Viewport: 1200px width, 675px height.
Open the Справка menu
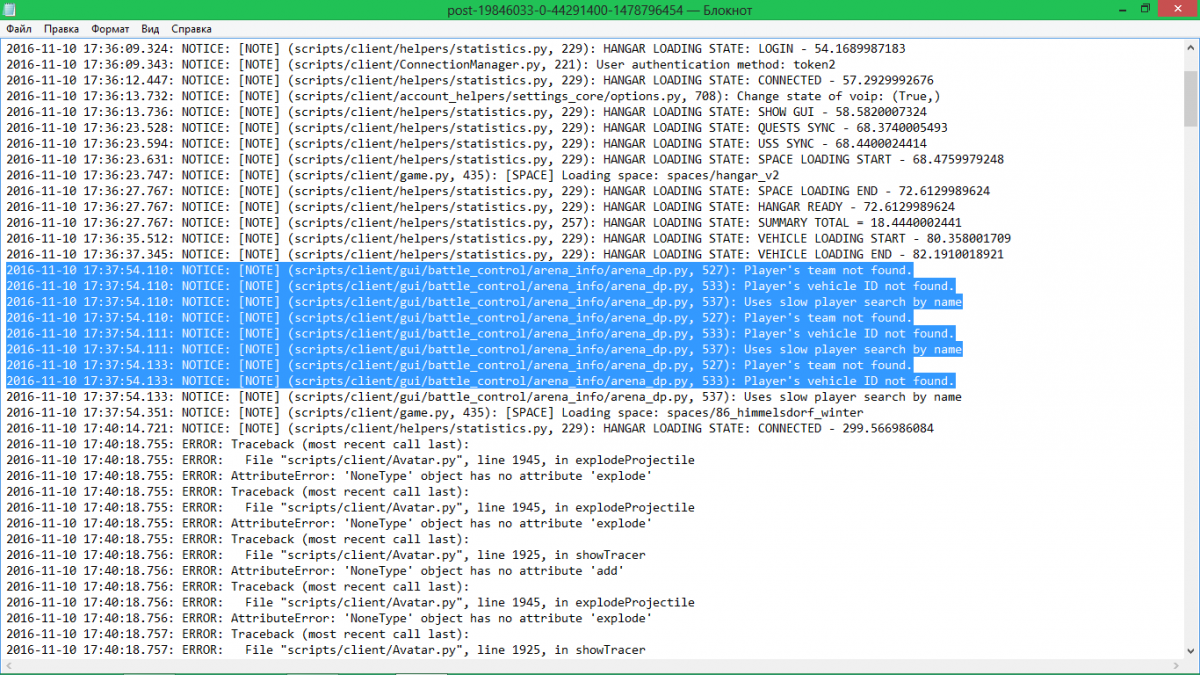(x=191, y=29)
